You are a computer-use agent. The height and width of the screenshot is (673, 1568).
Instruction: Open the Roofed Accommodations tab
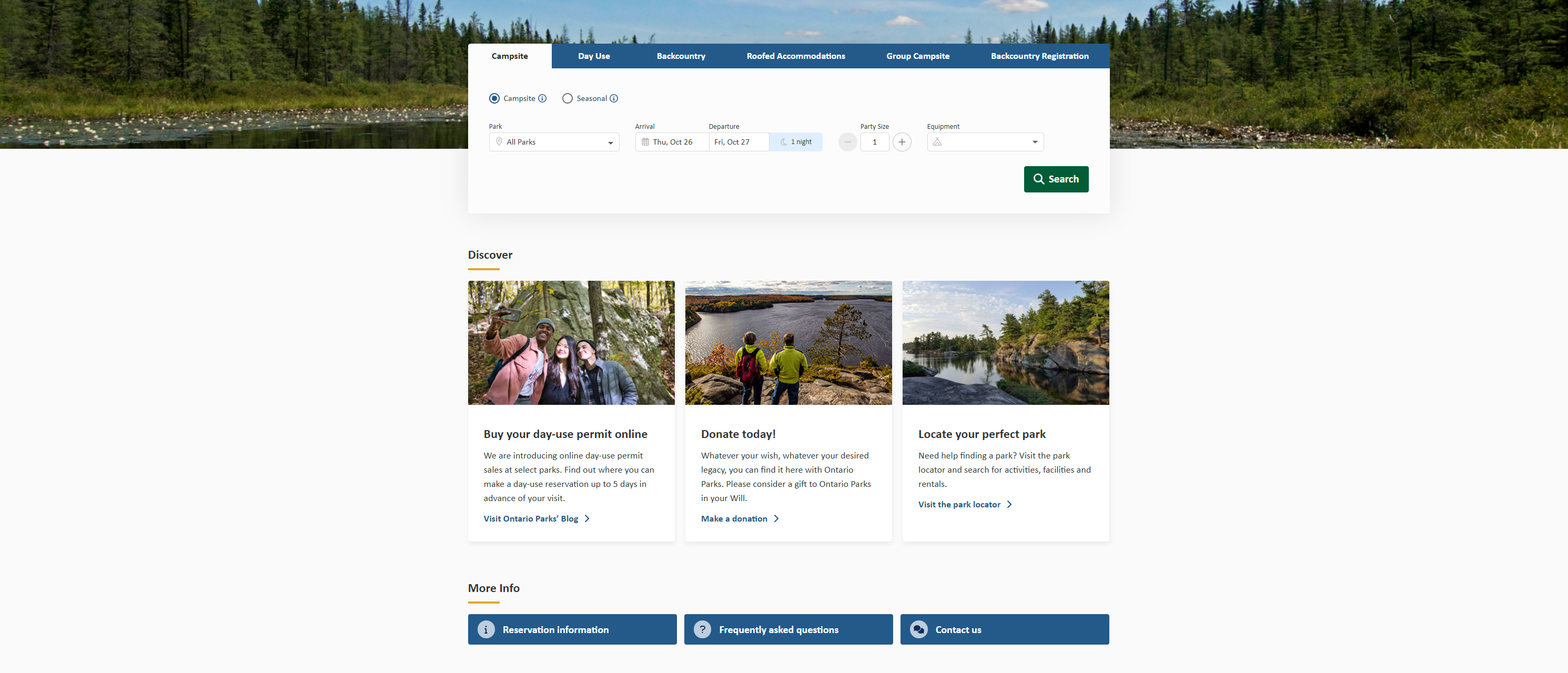coord(795,56)
